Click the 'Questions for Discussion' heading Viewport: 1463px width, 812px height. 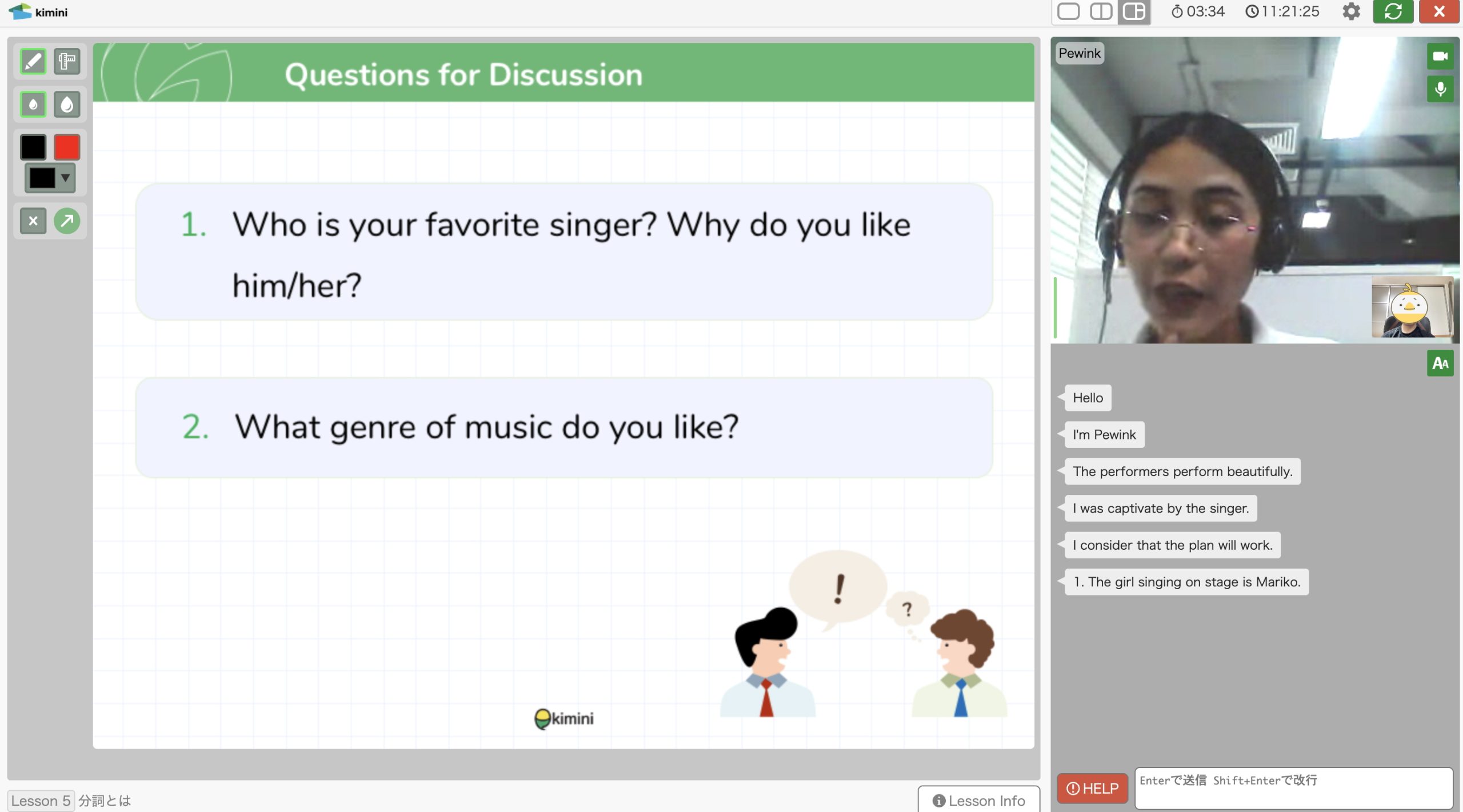click(x=463, y=75)
